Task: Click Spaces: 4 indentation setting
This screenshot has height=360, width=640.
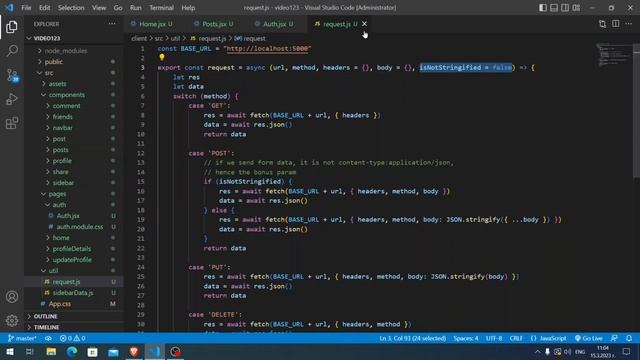Action: point(466,338)
